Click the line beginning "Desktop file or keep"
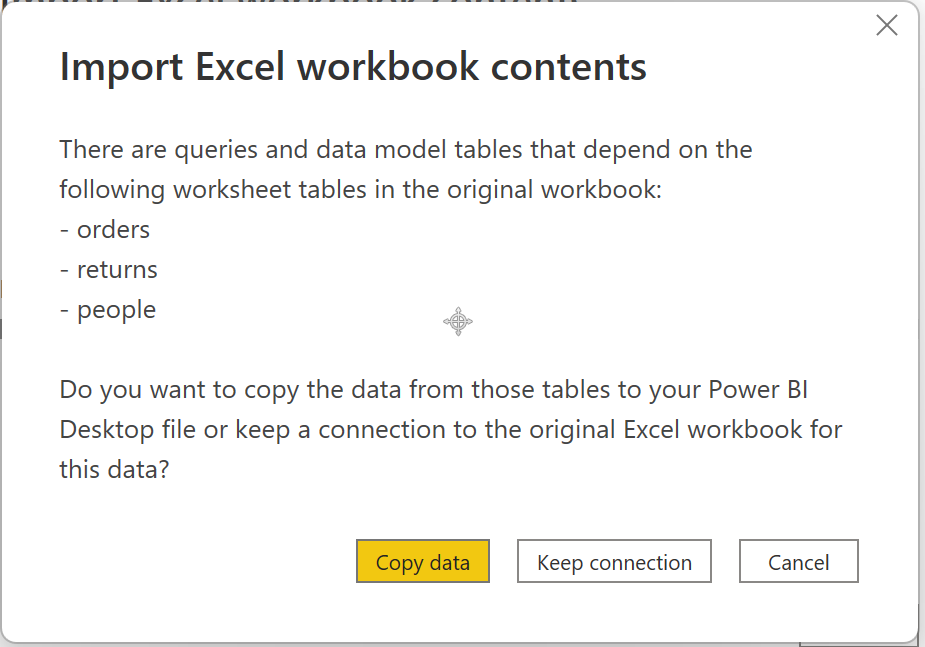The width and height of the screenshot is (925, 647). click(450, 429)
